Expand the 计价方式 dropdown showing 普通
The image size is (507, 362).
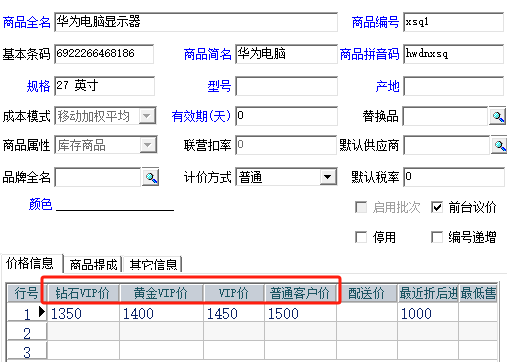point(328,177)
